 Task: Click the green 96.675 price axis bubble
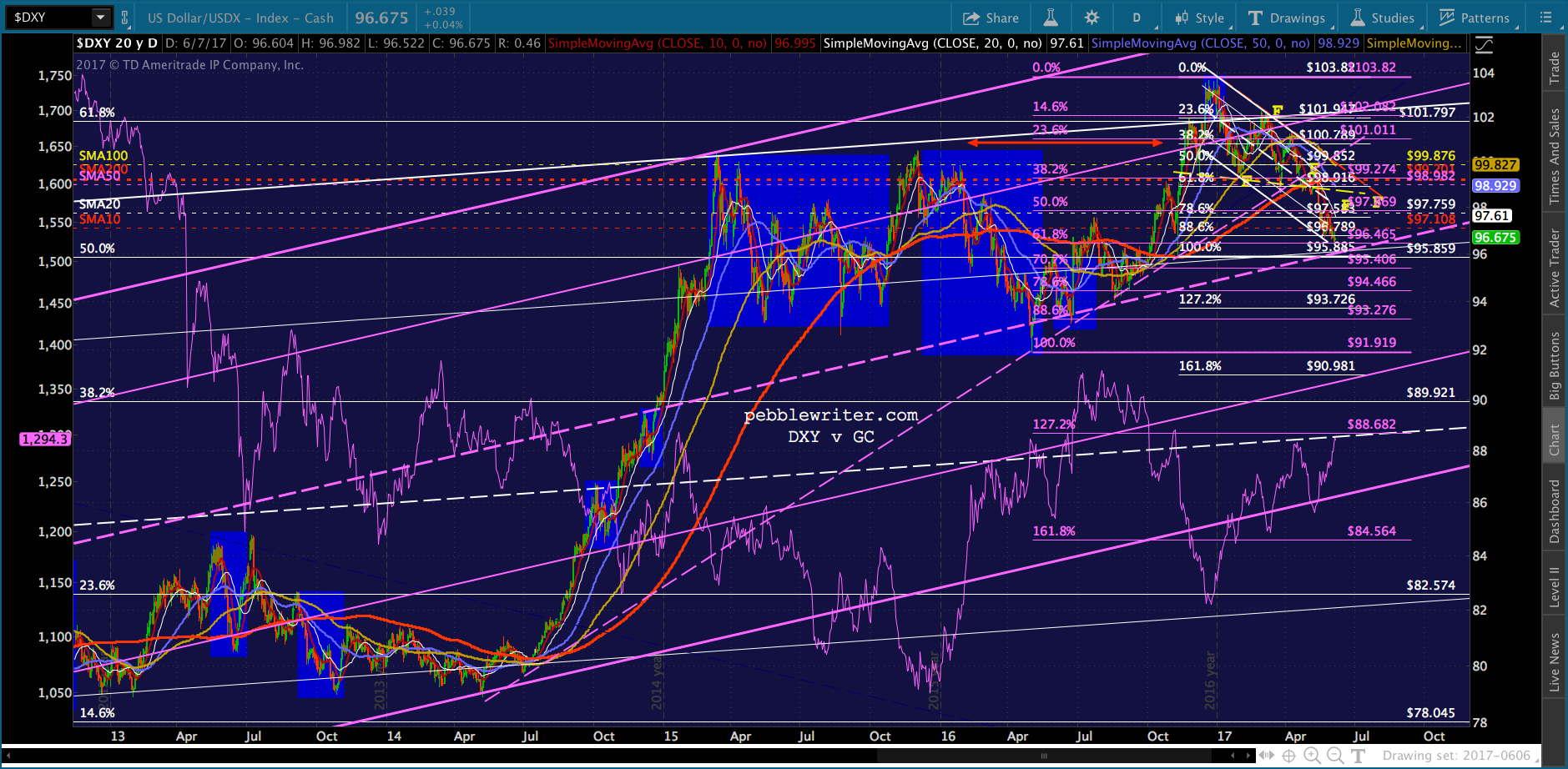pyautogui.click(x=1495, y=238)
